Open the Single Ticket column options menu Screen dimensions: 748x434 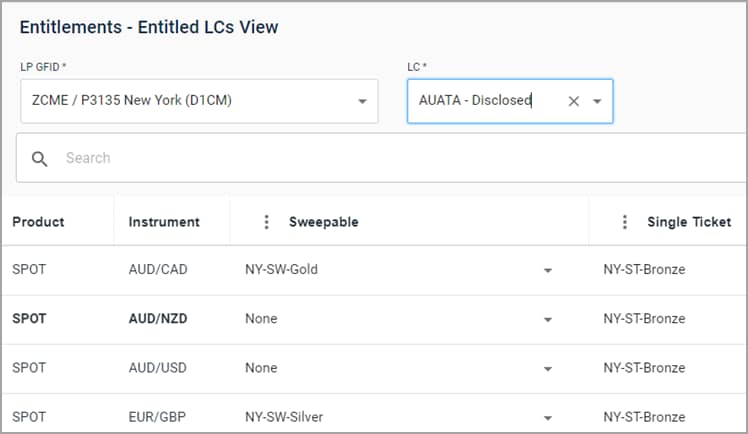625,222
